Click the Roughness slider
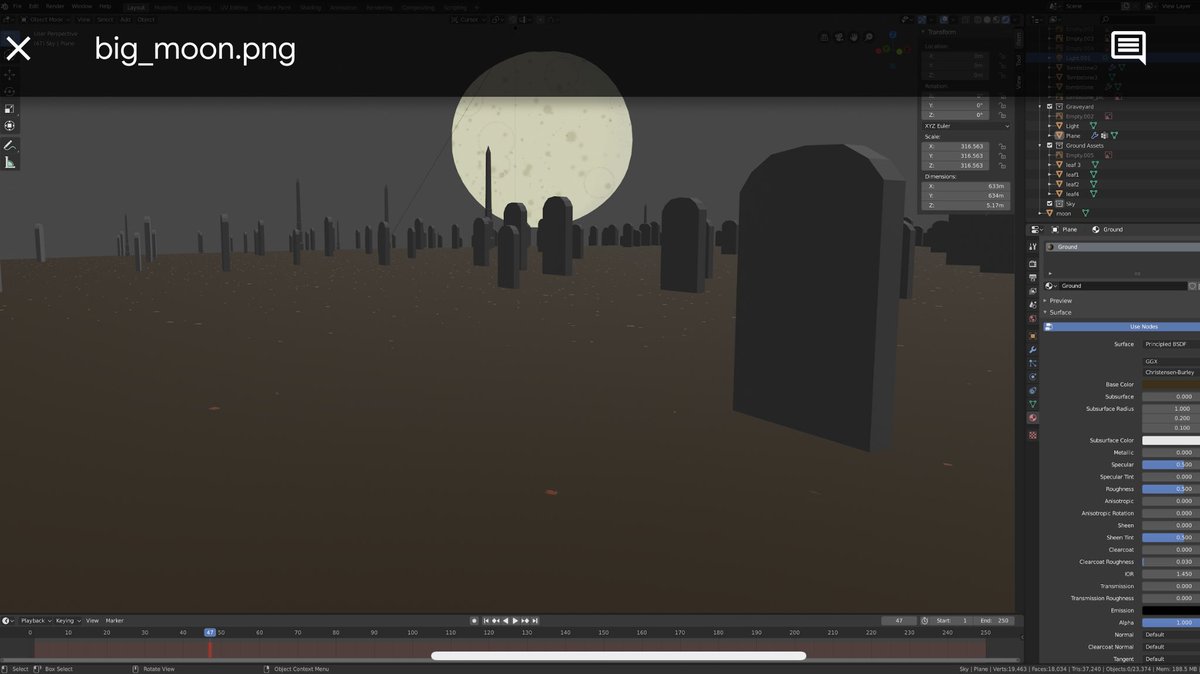1200x674 pixels. tap(1171, 489)
